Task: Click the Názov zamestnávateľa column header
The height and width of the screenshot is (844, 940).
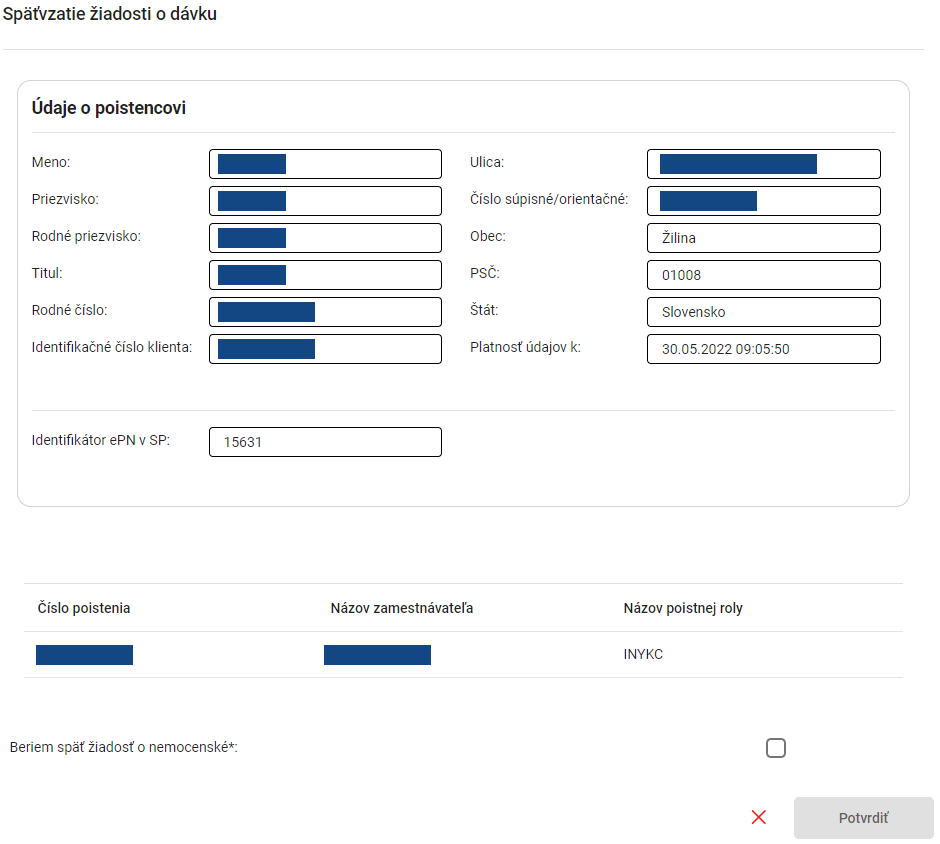Action: (x=402, y=608)
